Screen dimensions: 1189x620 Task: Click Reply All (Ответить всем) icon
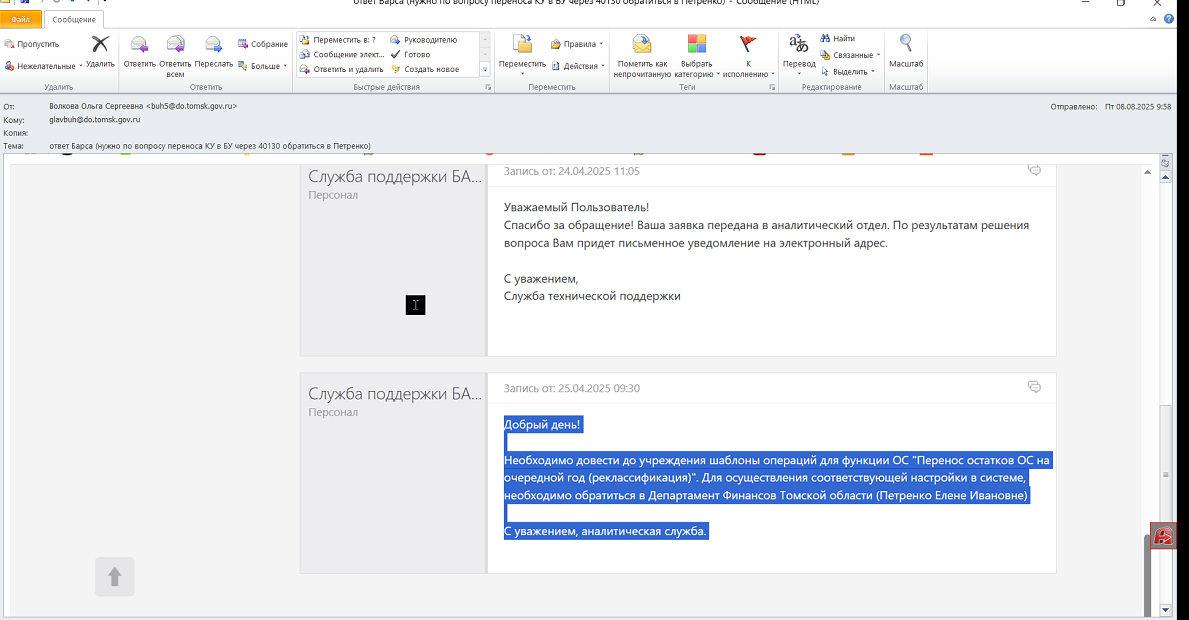pyautogui.click(x=175, y=45)
